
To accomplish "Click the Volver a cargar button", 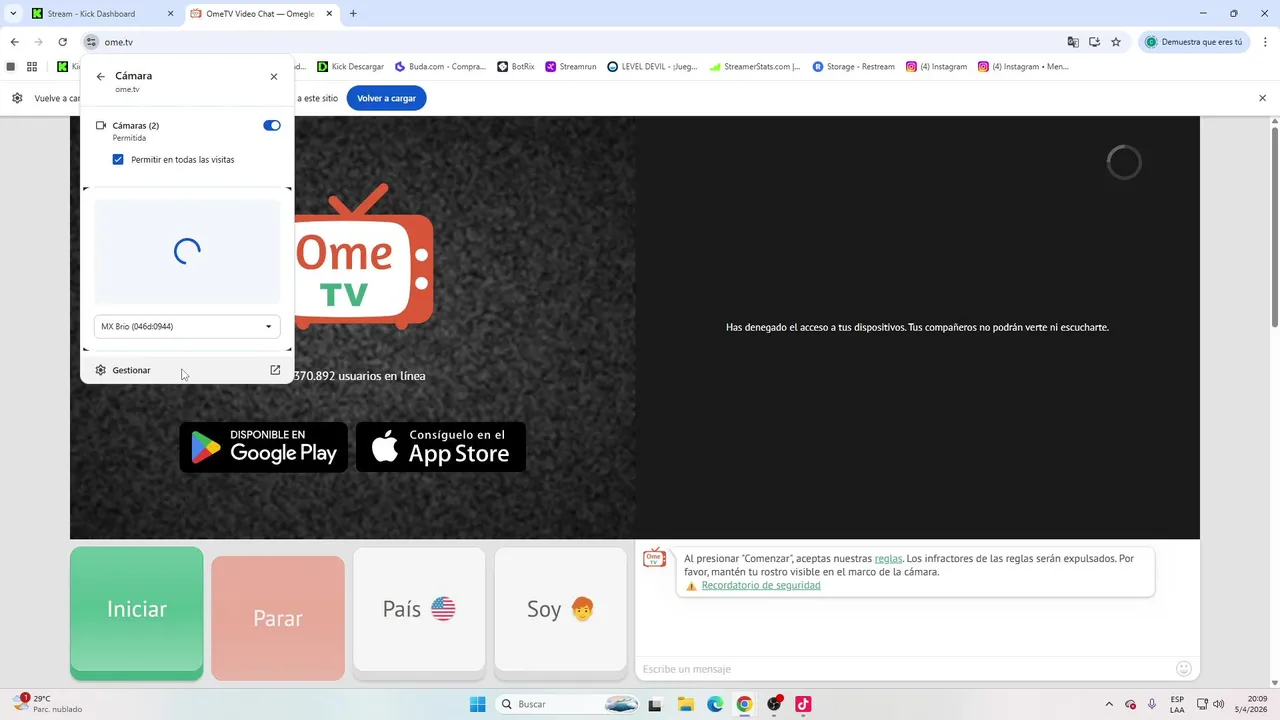I will click(386, 98).
